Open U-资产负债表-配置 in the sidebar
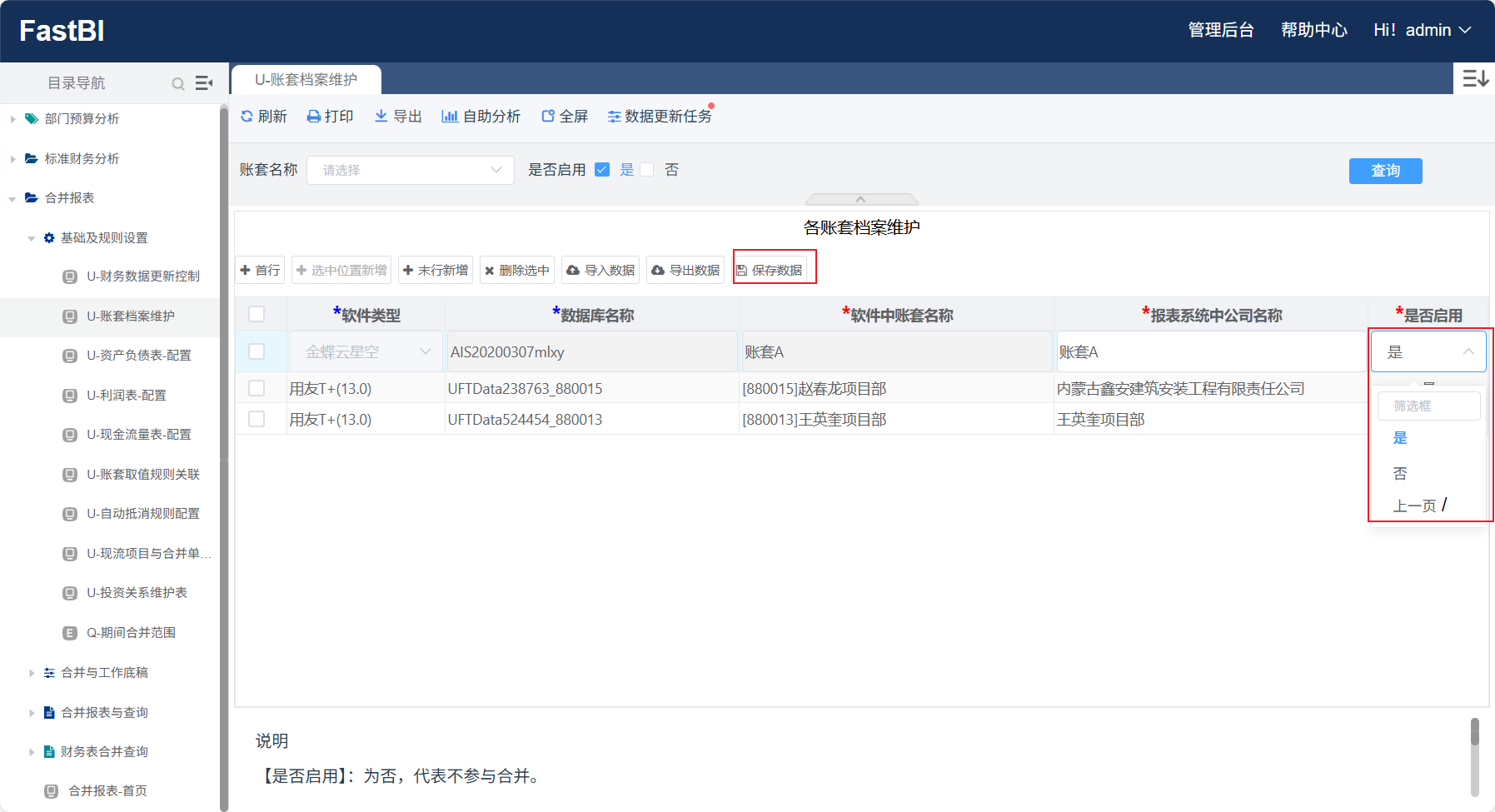 pyautogui.click(x=138, y=356)
